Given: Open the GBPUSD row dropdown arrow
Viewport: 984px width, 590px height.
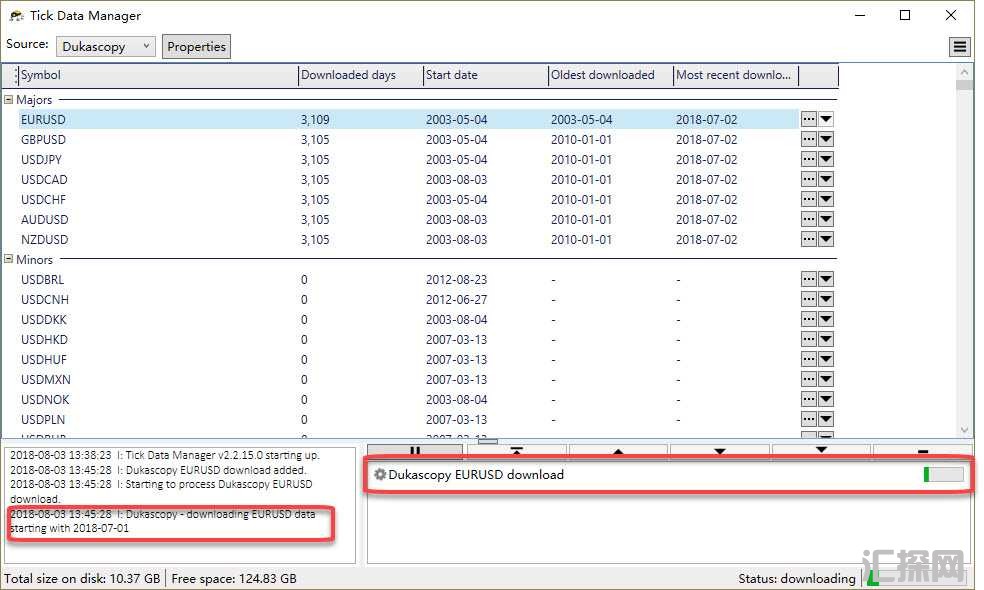Looking at the screenshot, I should tap(826, 139).
